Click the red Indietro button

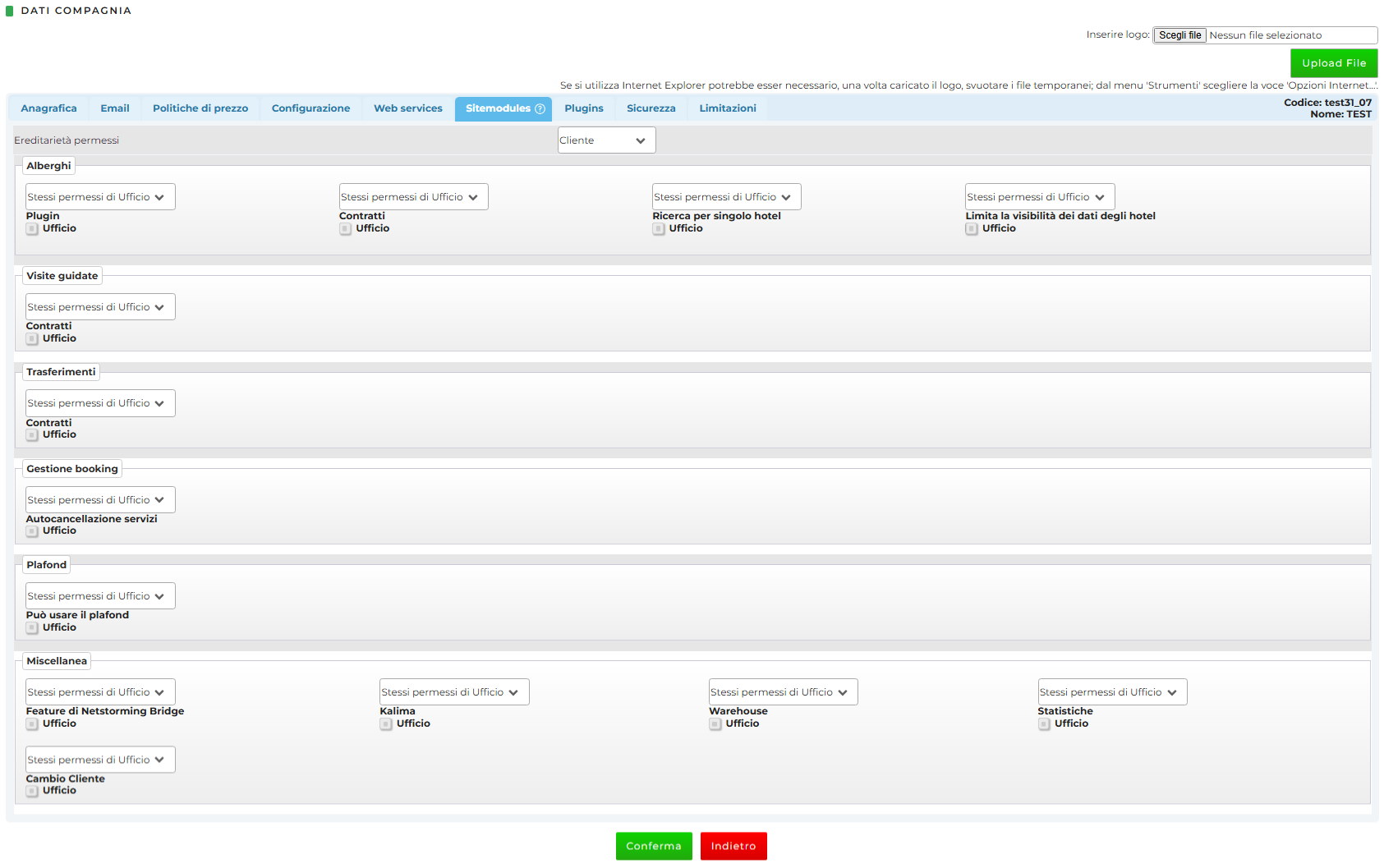pos(733,846)
